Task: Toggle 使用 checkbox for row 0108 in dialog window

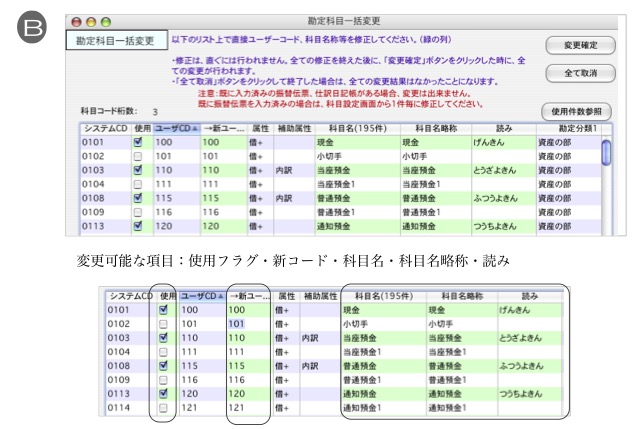Action: click(138, 199)
